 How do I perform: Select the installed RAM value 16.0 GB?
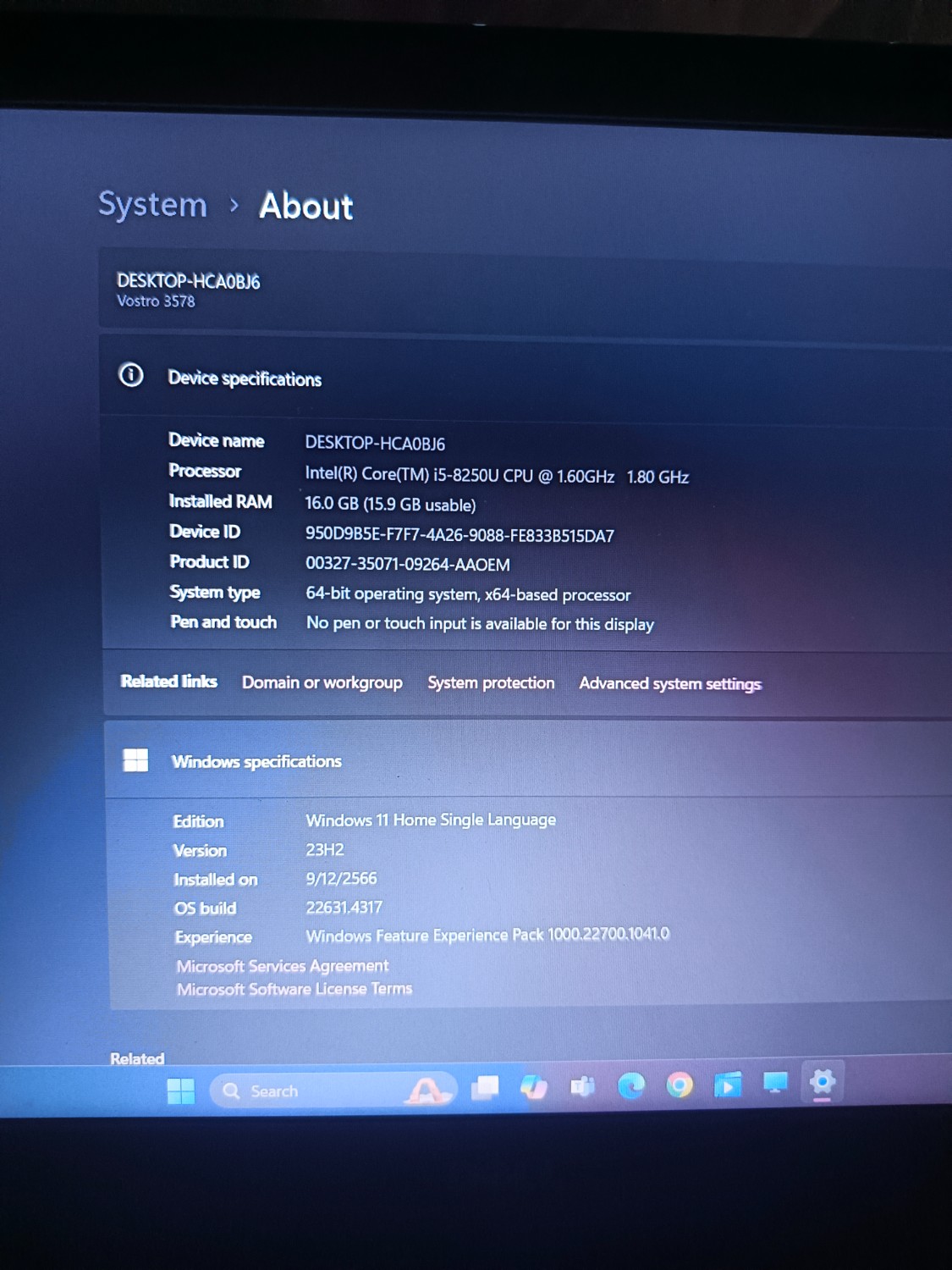pyautogui.click(x=390, y=504)
